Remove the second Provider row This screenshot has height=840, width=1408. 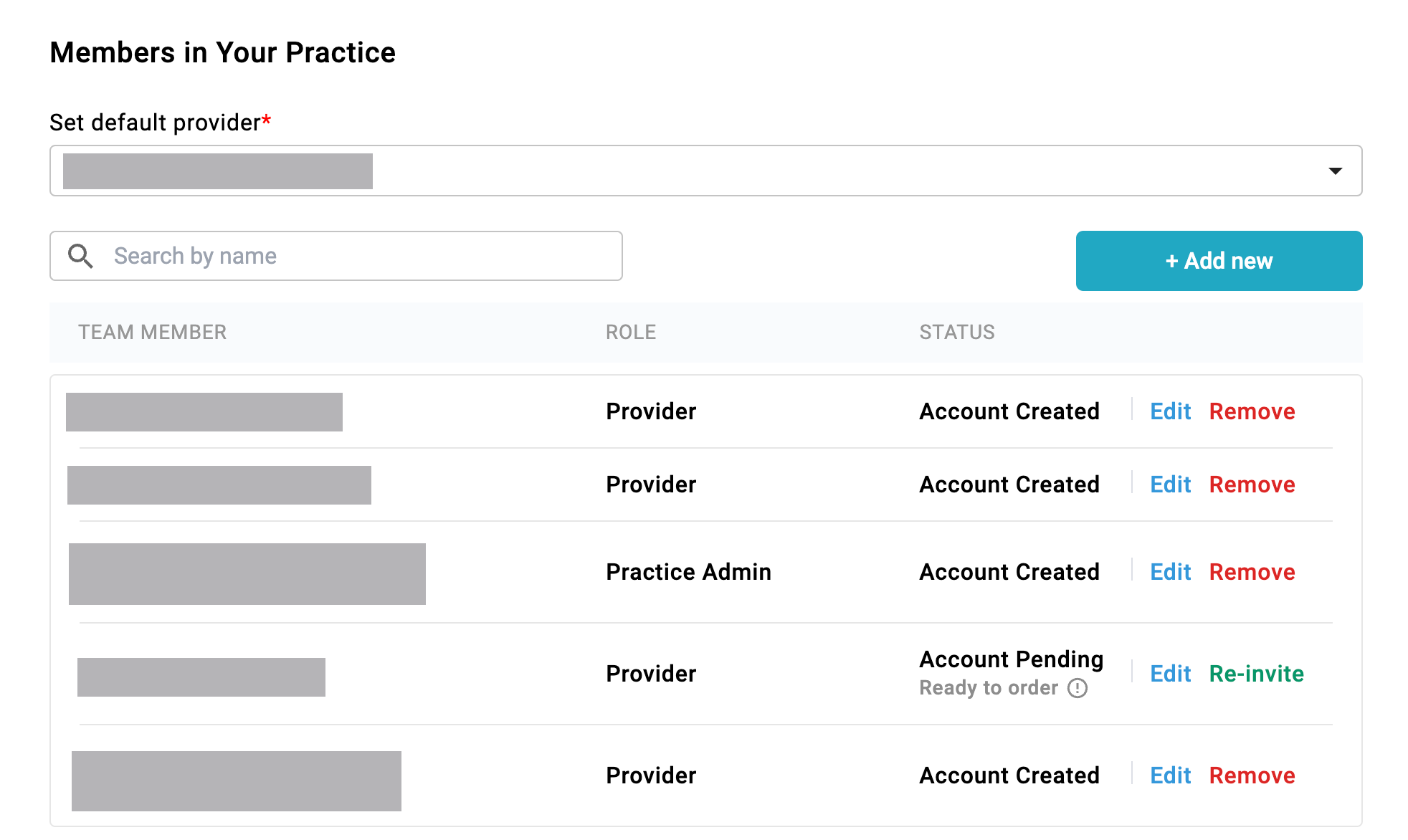(x=1252, y=485)
